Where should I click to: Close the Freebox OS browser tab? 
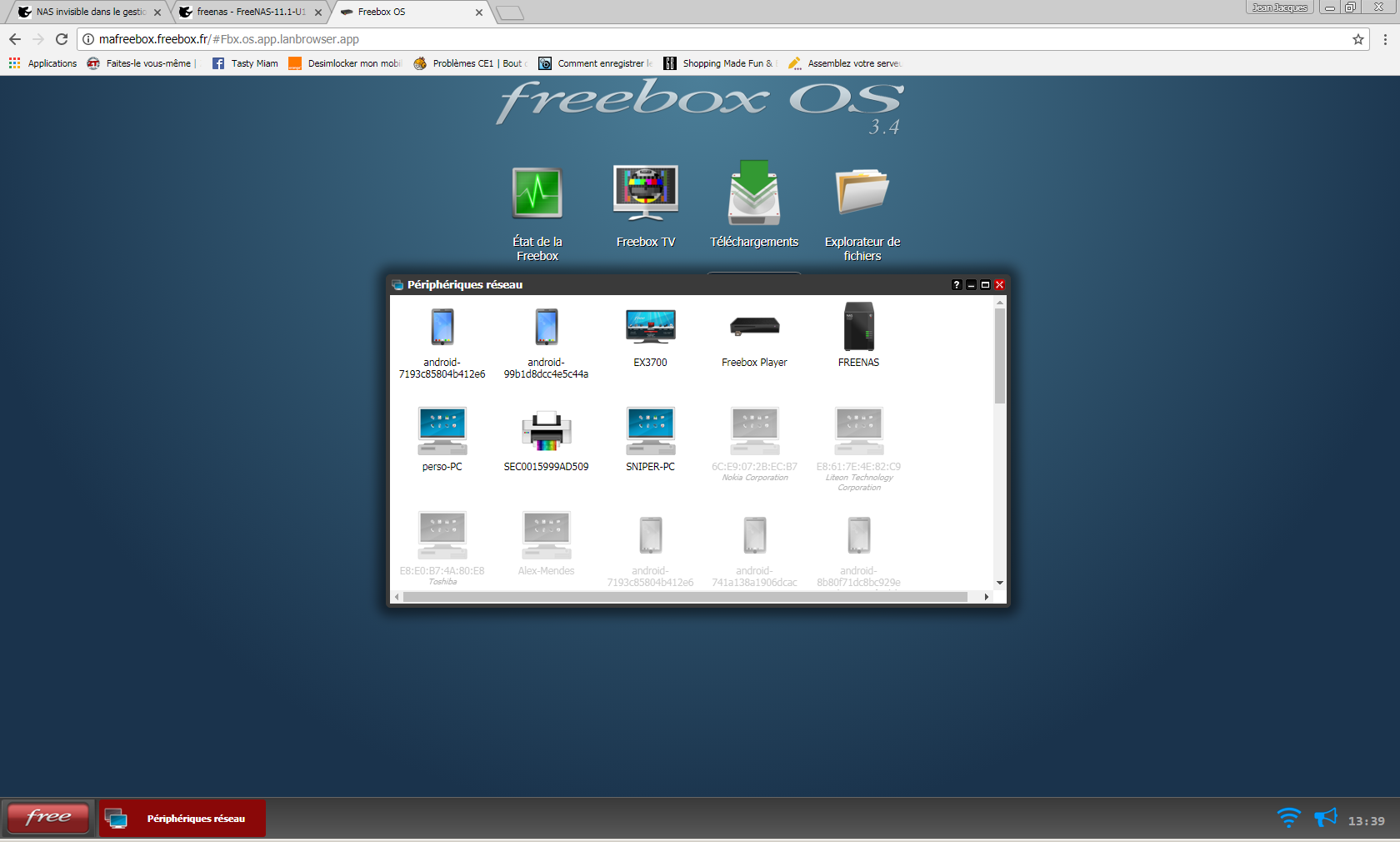479,13
